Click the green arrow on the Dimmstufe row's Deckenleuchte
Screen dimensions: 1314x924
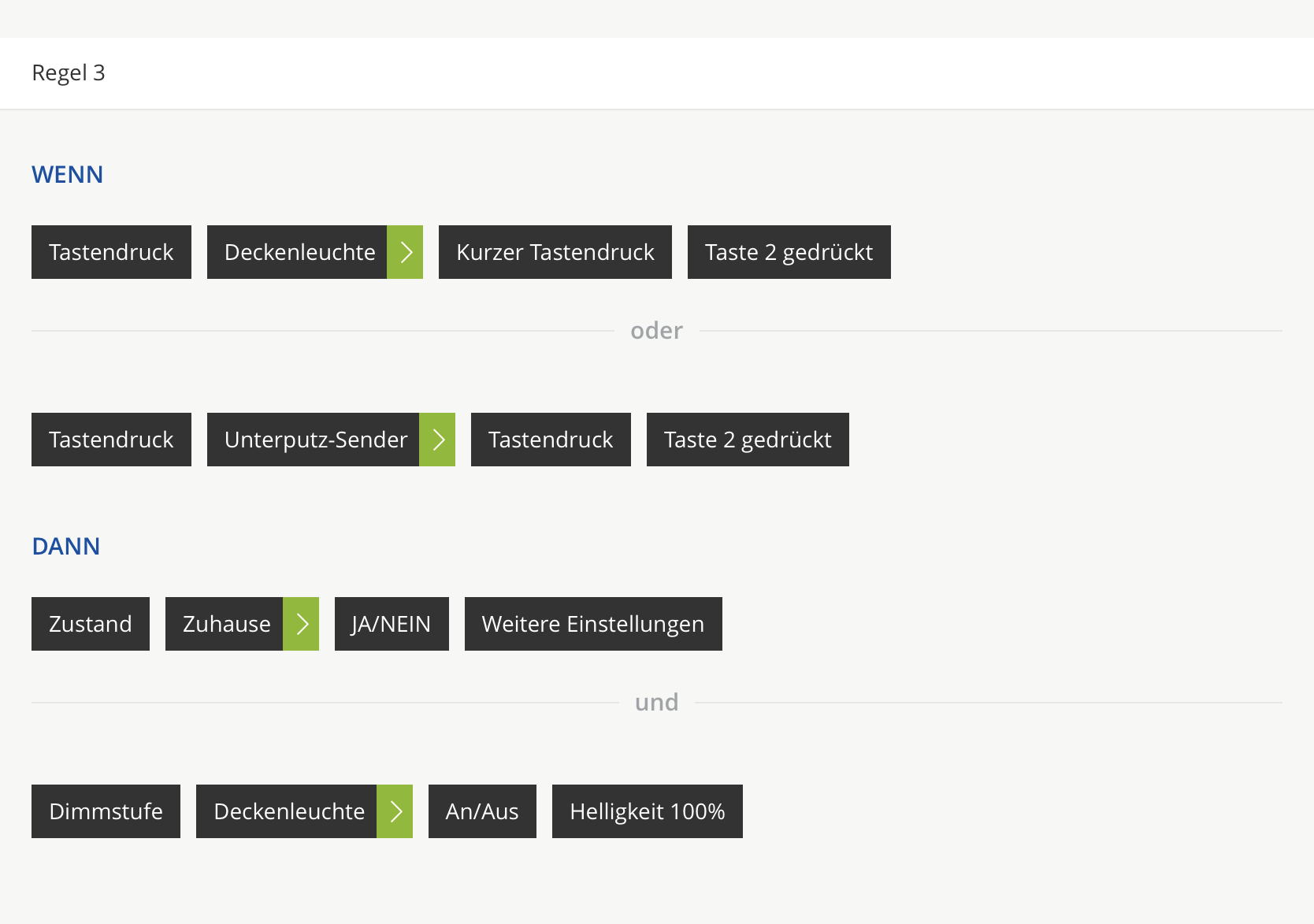click(395, 811)
